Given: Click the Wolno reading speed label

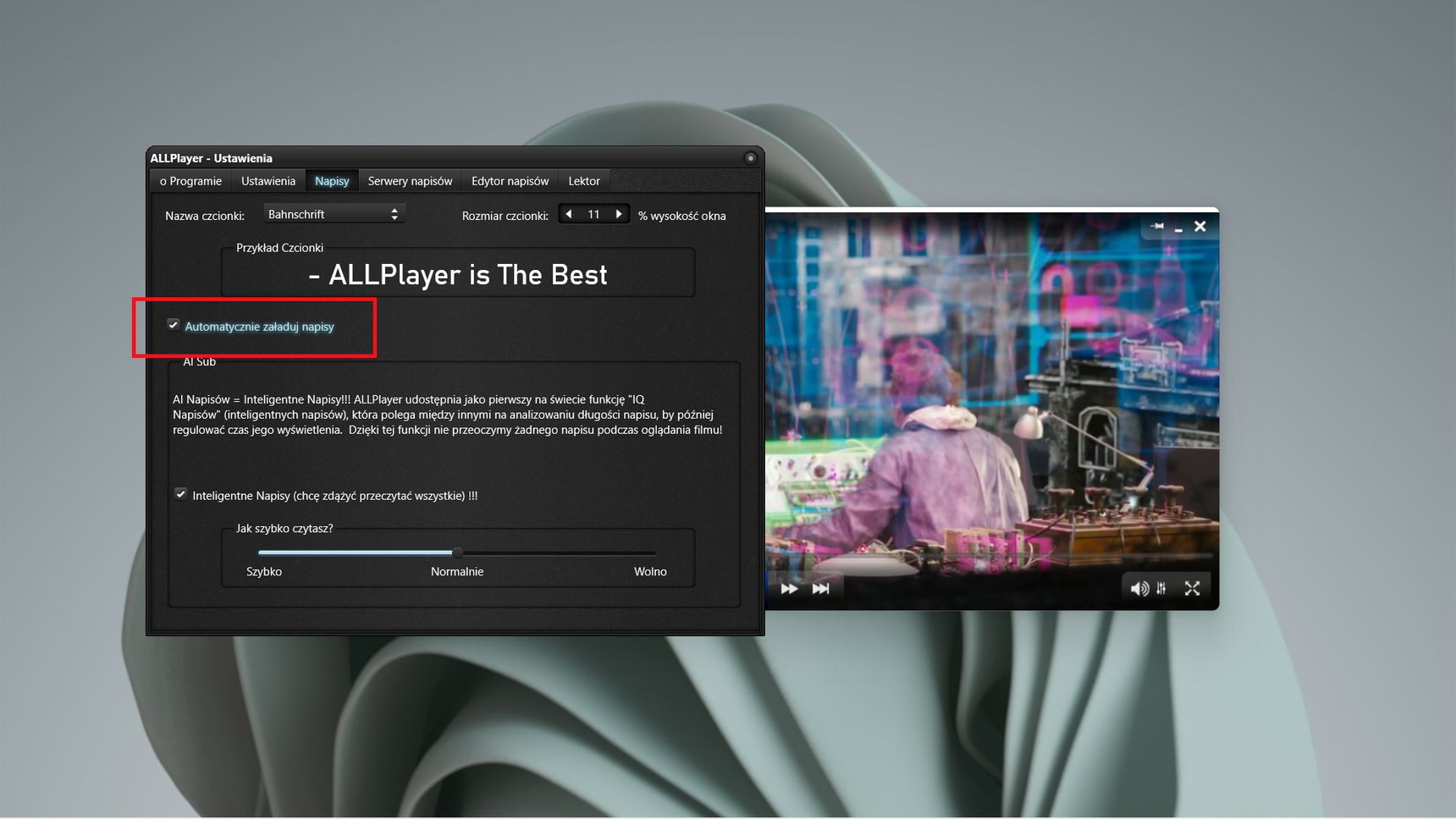Looking at the screenshot, I should tap(650, 572).
